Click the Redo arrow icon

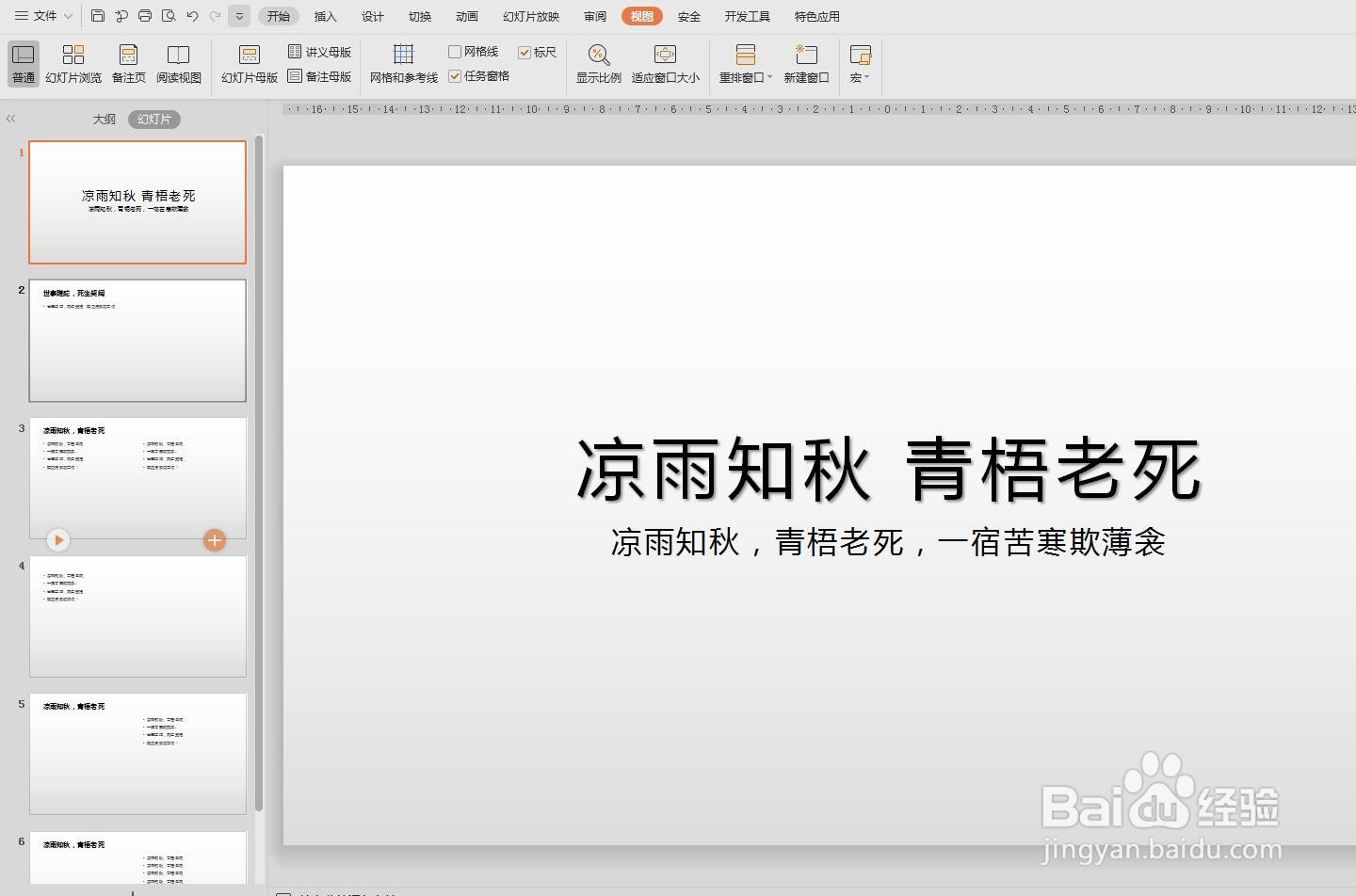[216, 16]
